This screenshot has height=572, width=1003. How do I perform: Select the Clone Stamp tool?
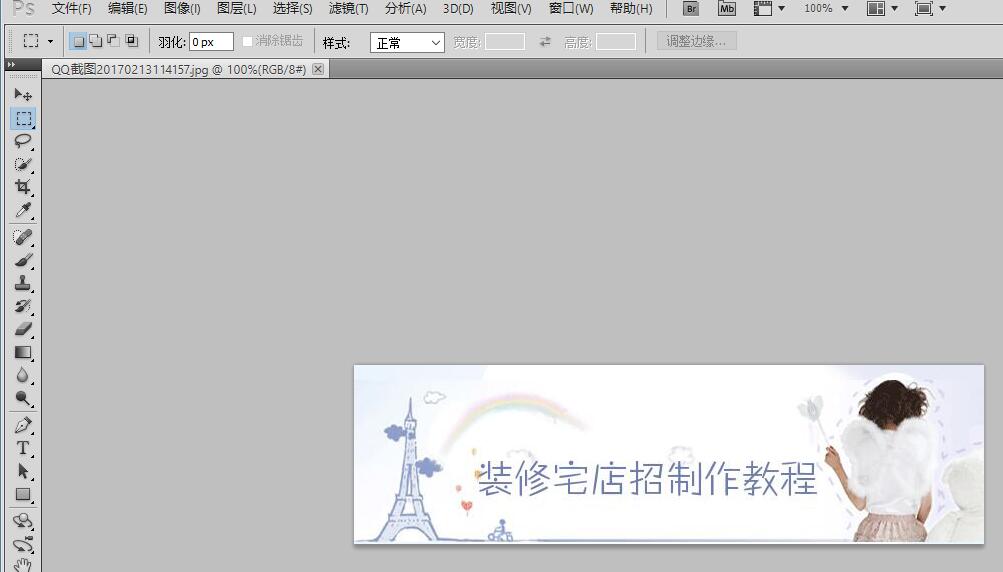(x=23, y=283)
